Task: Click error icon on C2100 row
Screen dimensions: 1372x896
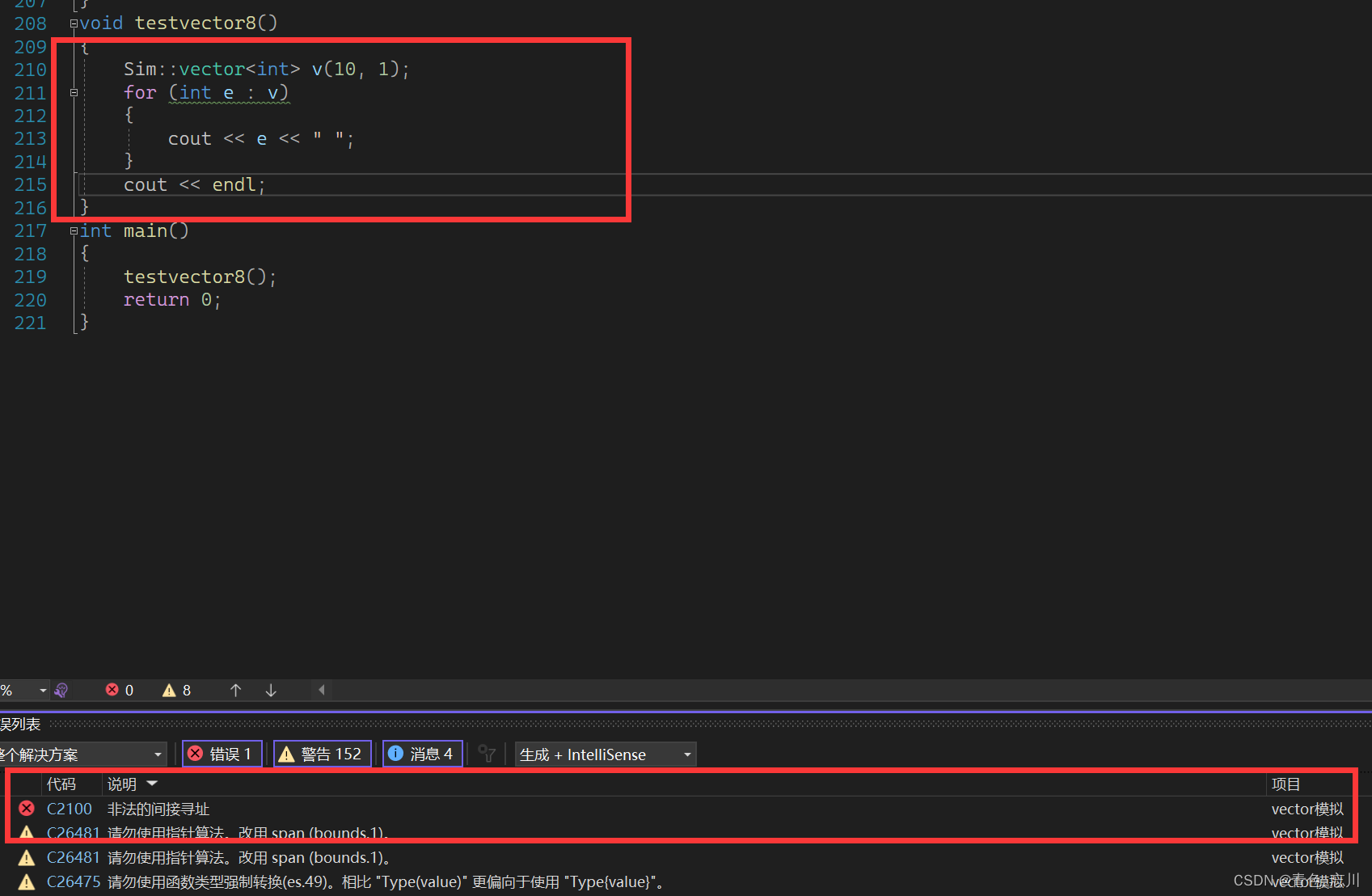Action: pyautogui.click(x=27, y=809)
